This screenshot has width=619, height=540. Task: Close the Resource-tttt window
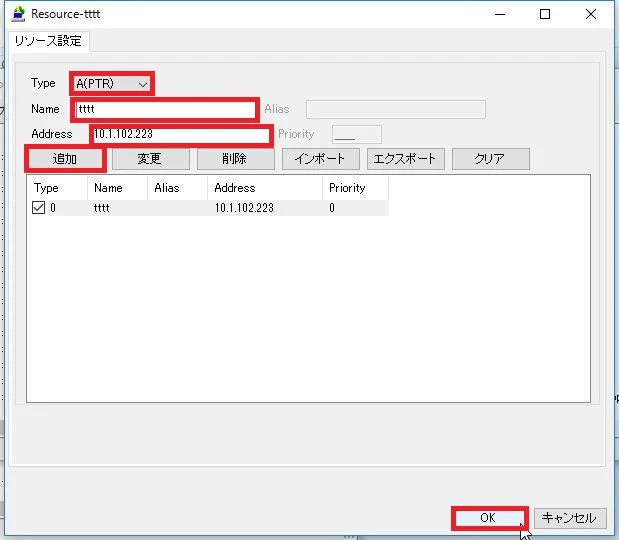[x=591, y=14]
